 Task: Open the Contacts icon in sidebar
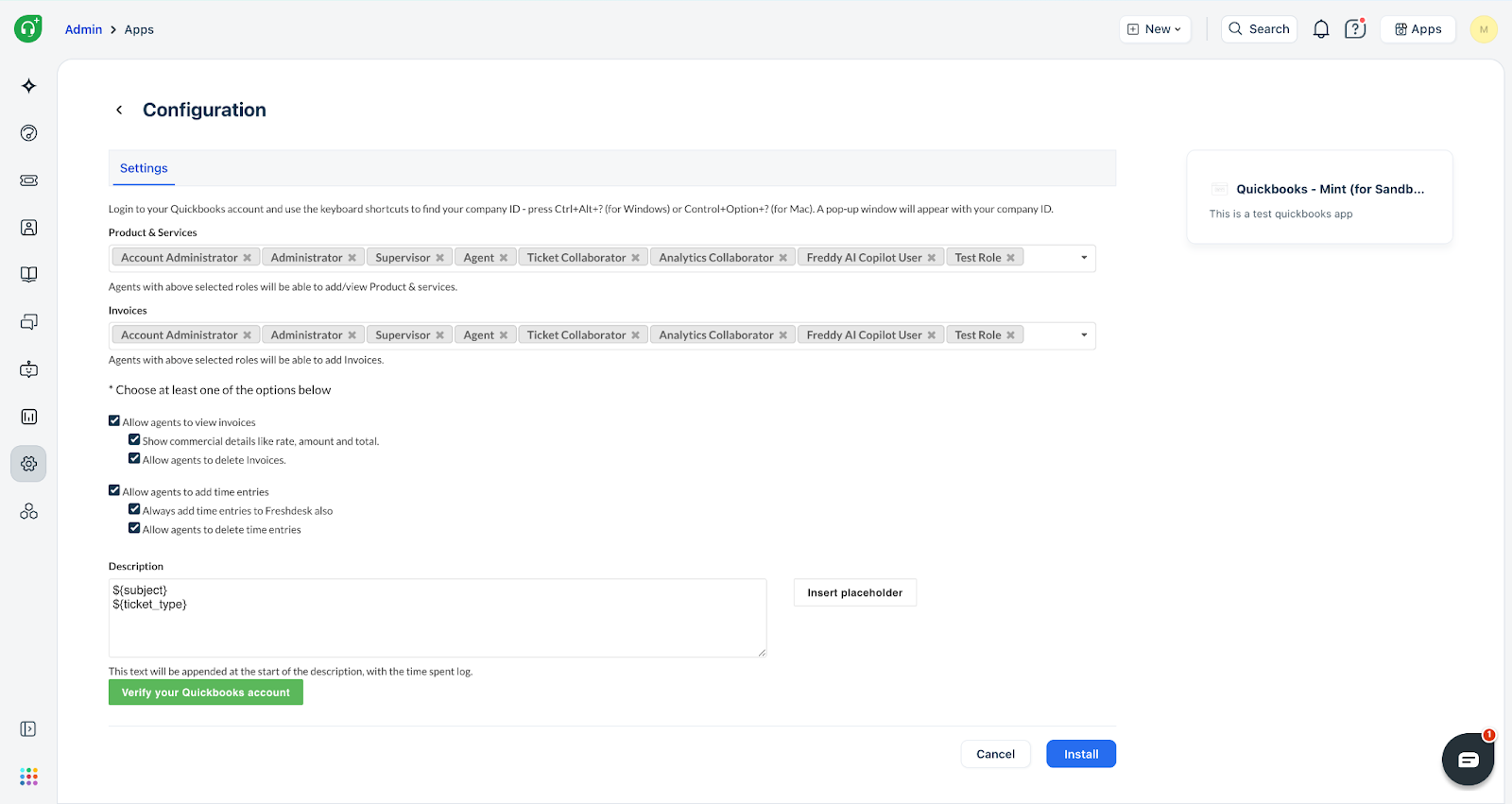(29, 228)
